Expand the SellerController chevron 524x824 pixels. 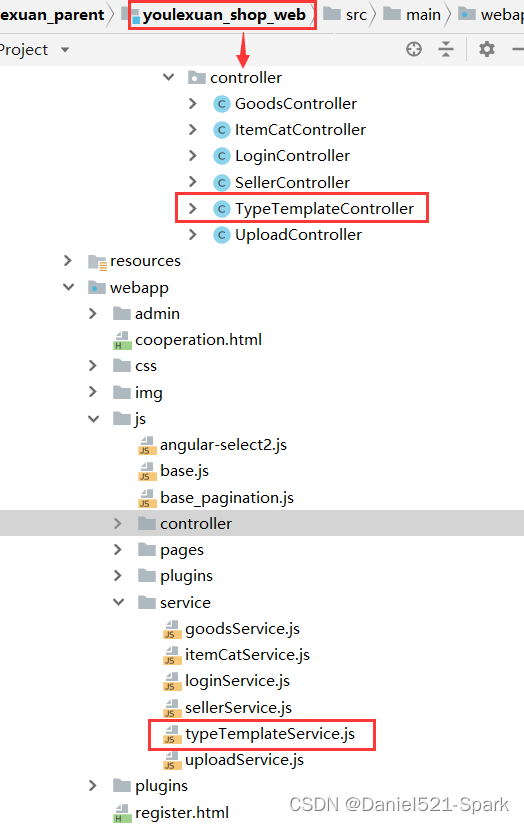click(x=193, y=182)
